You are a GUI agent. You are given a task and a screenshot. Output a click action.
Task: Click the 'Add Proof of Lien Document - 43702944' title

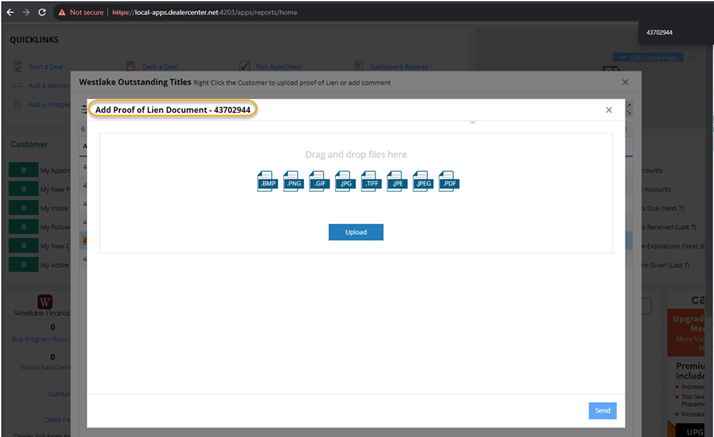pyautogui.click(x=173, y=110)
